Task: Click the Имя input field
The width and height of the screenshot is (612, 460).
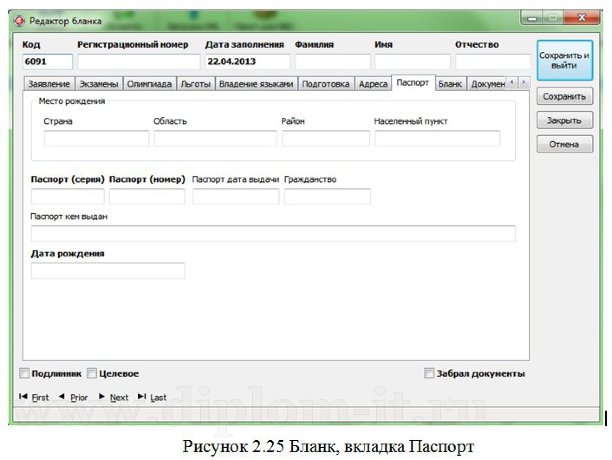Action: point(413,62)
